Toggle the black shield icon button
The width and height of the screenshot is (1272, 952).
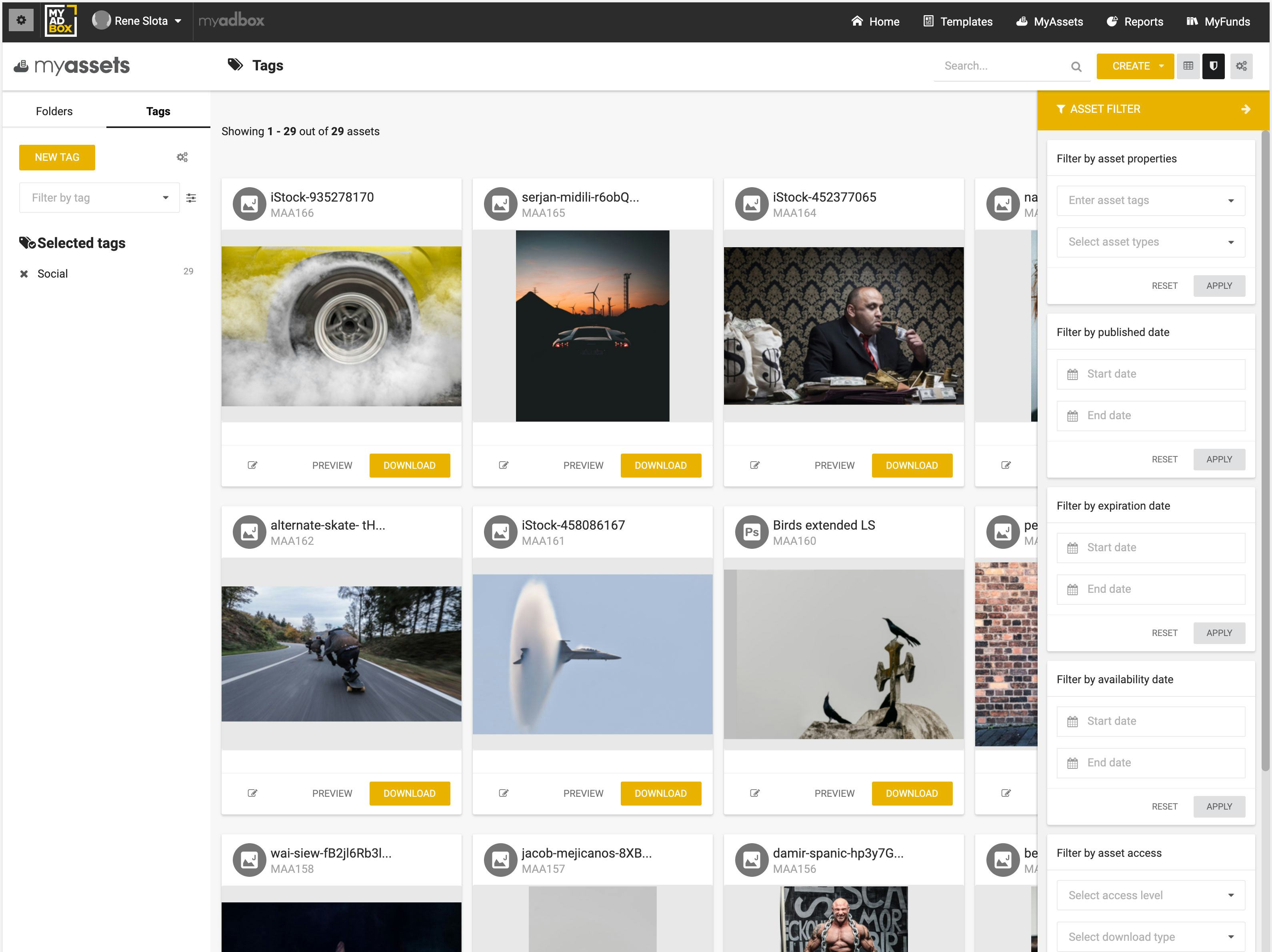pos(1213,66)
